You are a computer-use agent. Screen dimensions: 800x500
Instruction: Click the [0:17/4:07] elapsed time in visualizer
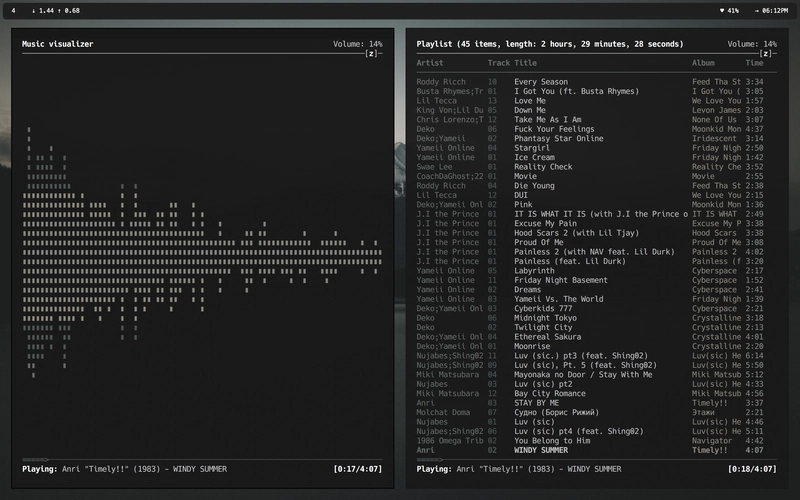pyautogui.click(x=358, y=469)
